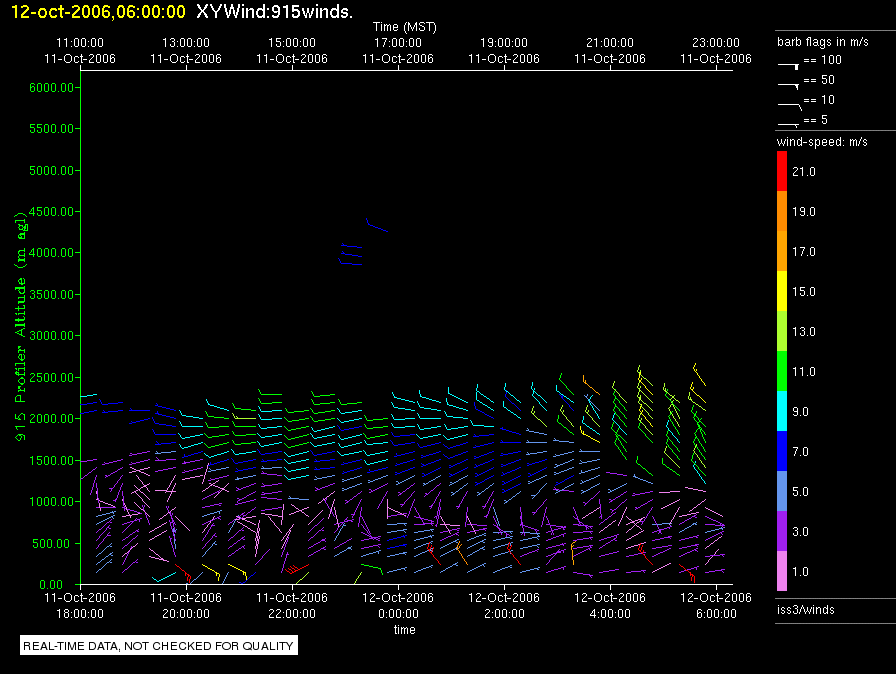Select the red 21.0 wind-speed color segment
This screenshot has height=674, width=896.
(782, 172)
